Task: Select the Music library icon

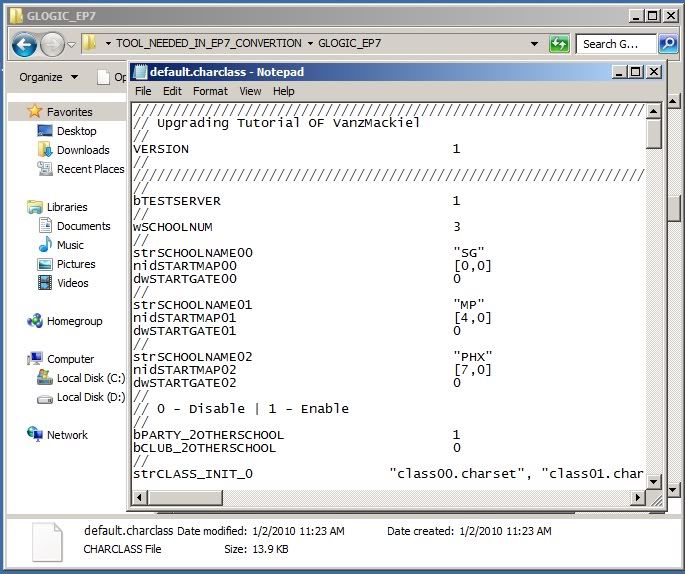Action: point(45,245)
